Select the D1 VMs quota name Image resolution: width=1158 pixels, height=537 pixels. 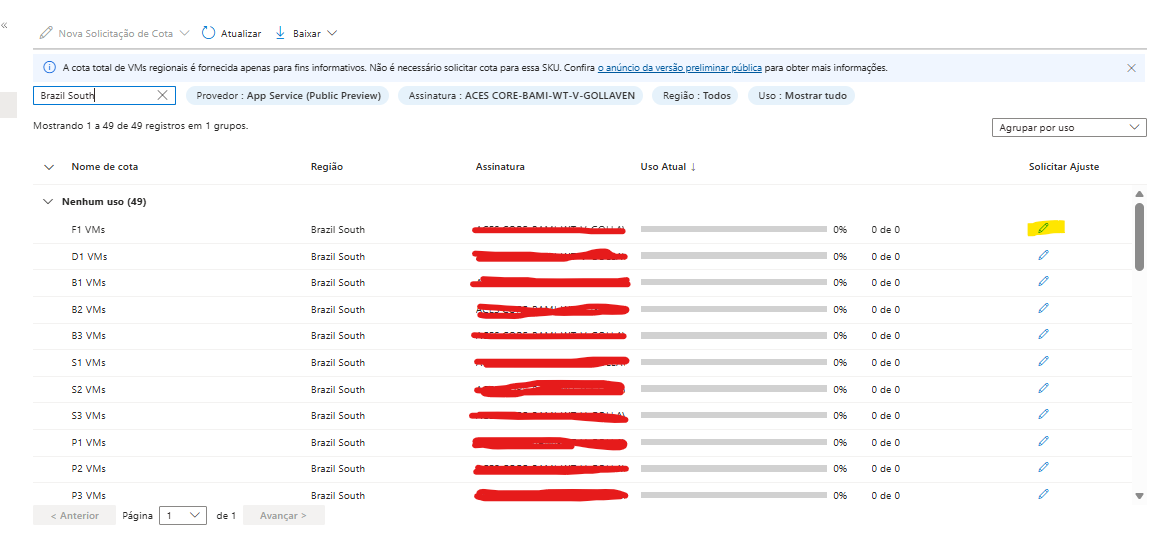pos(89,256)
